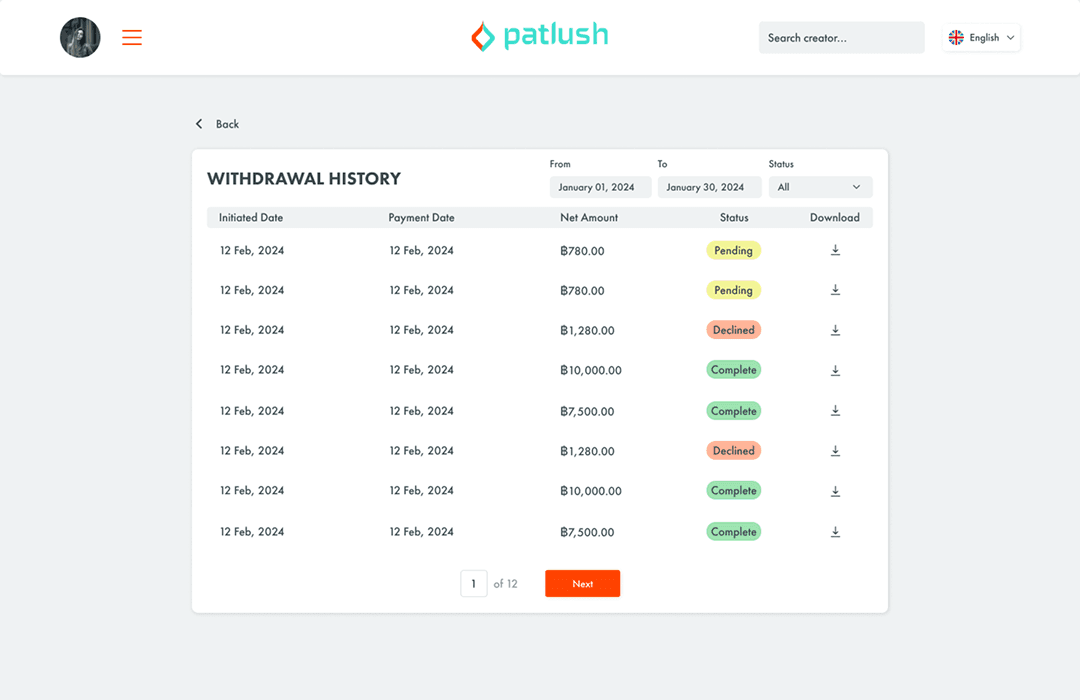Open the Status filter dropdown
The height and width of the screenshot is (700, 1080).
(x=820, y=187)
